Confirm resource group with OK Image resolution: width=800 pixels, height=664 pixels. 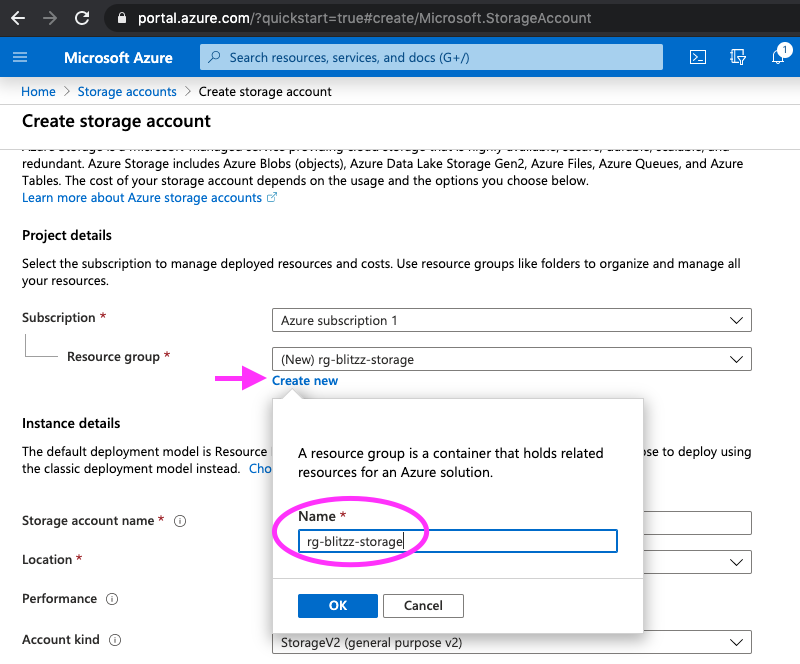[x=338, y=606]
